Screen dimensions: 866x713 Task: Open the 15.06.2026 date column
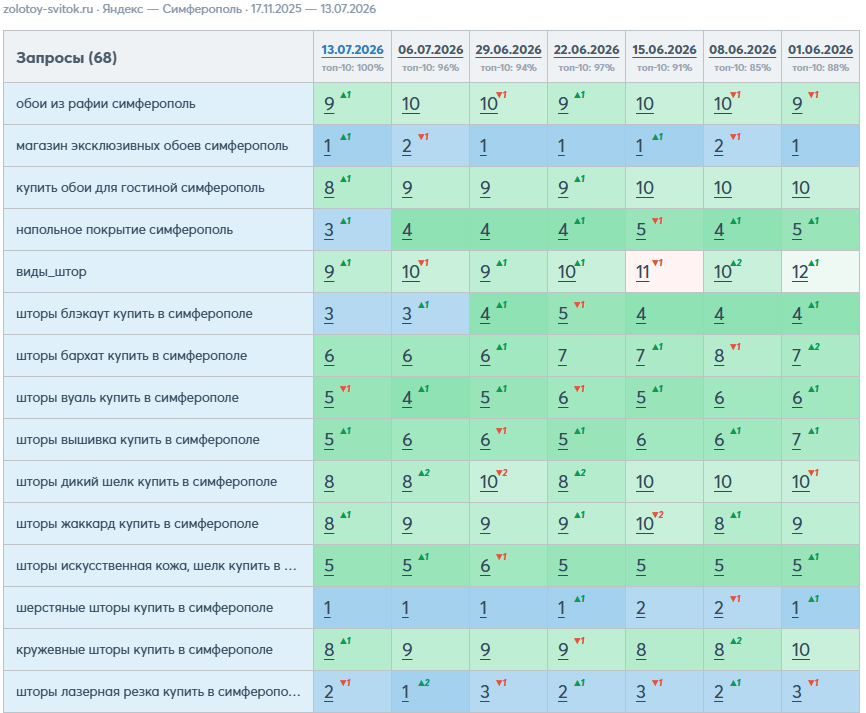[x=664, y=50]
